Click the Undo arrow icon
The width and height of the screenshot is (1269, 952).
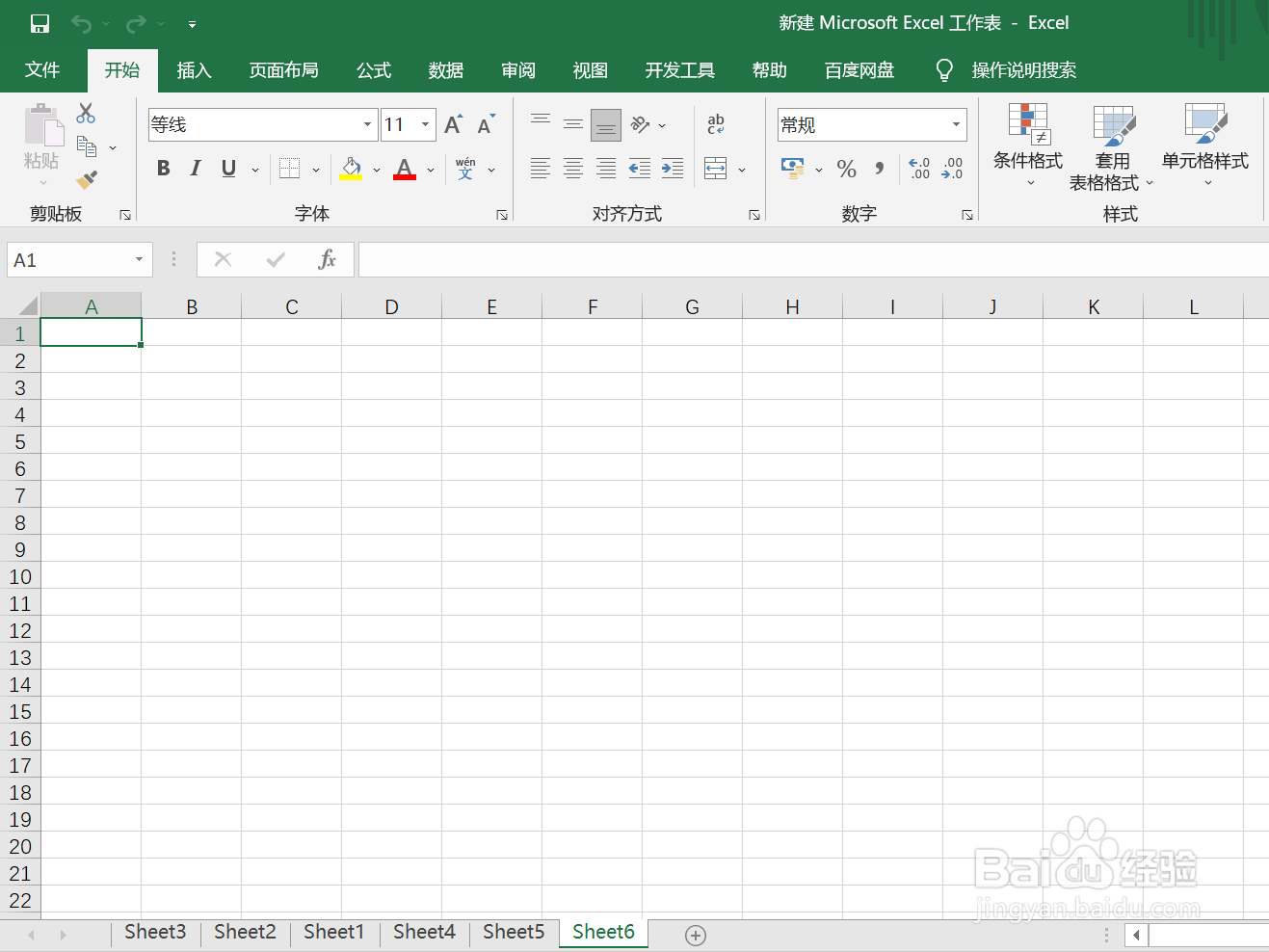tap(82, 23)
